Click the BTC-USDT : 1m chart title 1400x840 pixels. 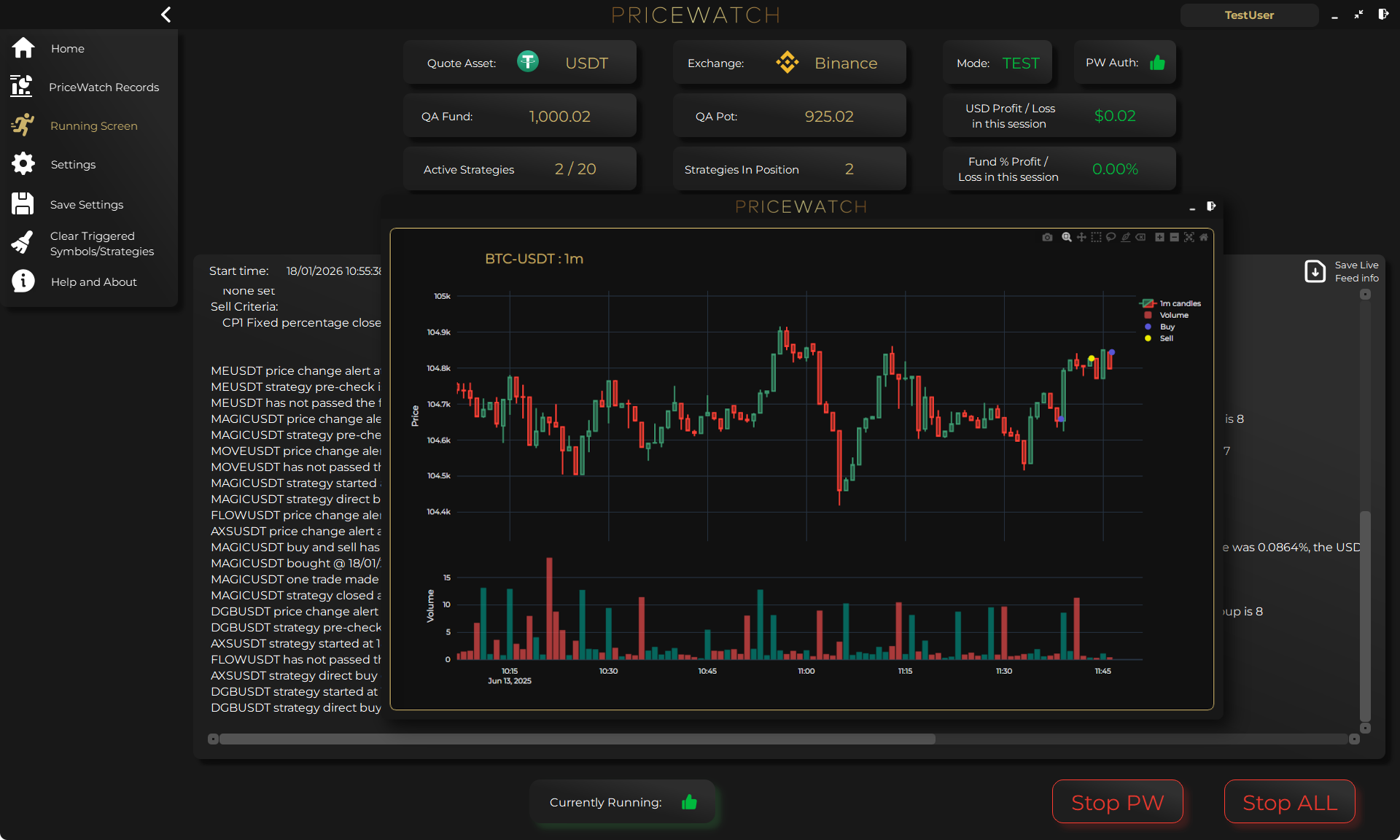(x=534, y=258)
